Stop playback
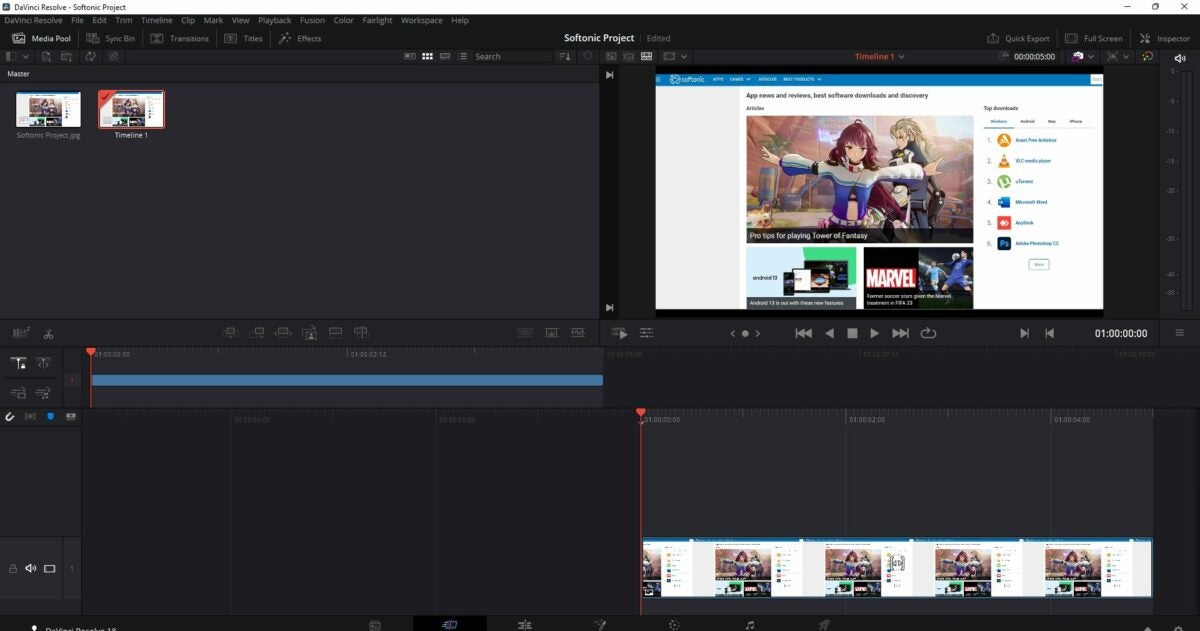 (x=852, y=333)
